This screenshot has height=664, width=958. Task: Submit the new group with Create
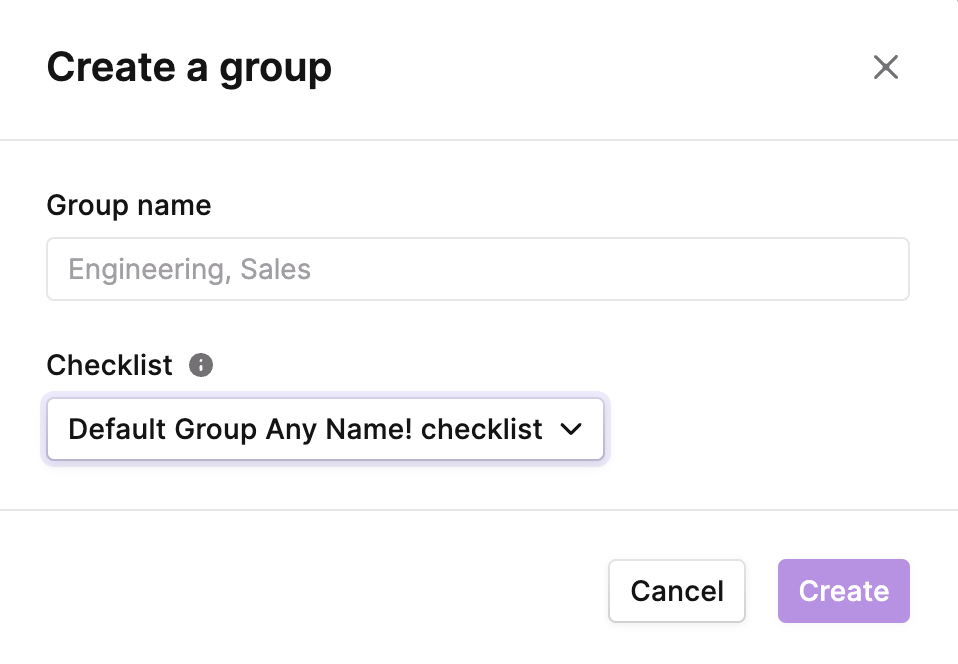844,591
